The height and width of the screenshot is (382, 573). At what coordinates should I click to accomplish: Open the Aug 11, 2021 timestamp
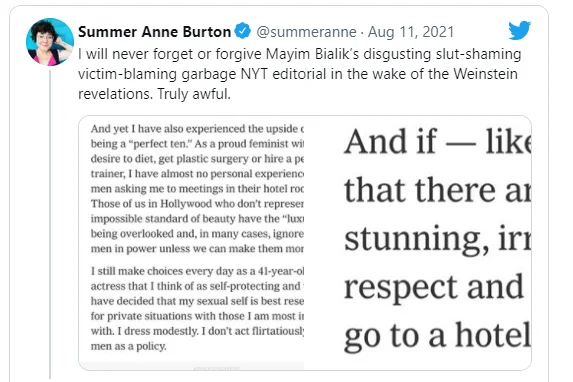coord(411,32)
